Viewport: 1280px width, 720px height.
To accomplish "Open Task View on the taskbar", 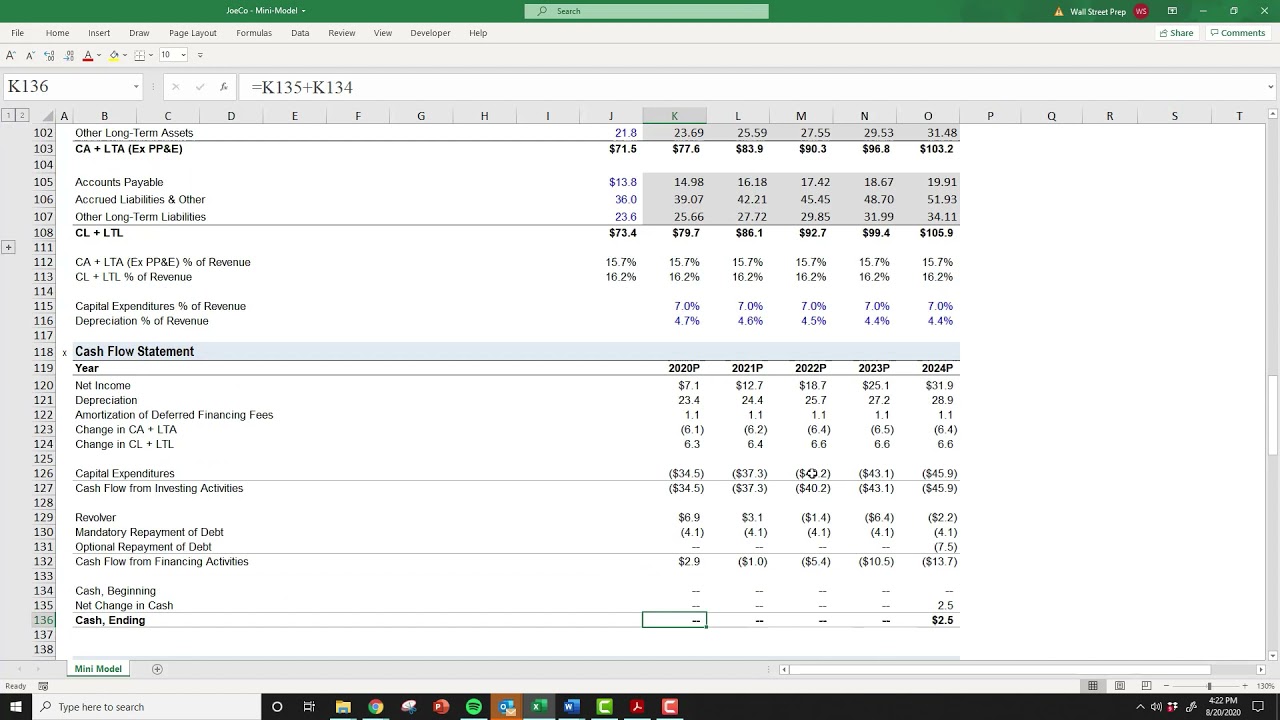I will pos(309,707).
